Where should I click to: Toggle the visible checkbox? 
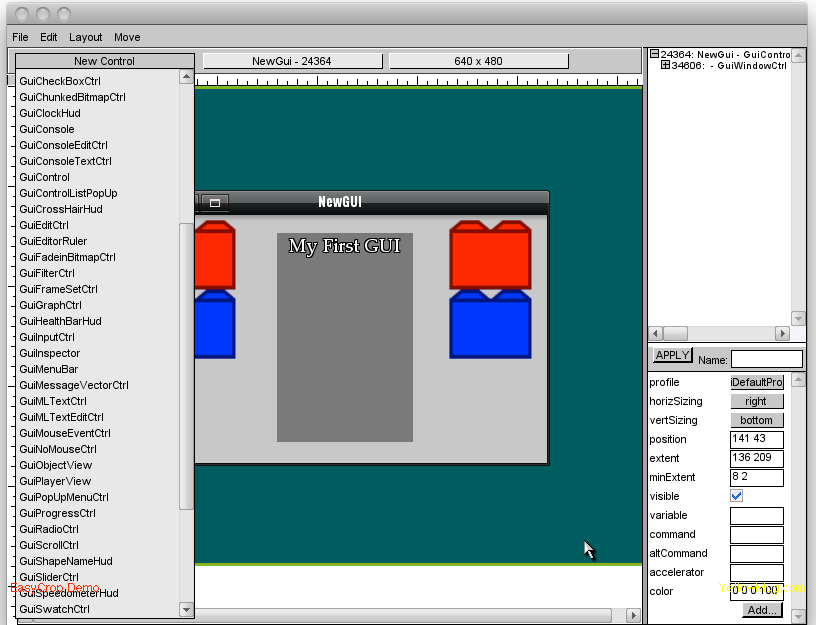(x=737, y=496)
